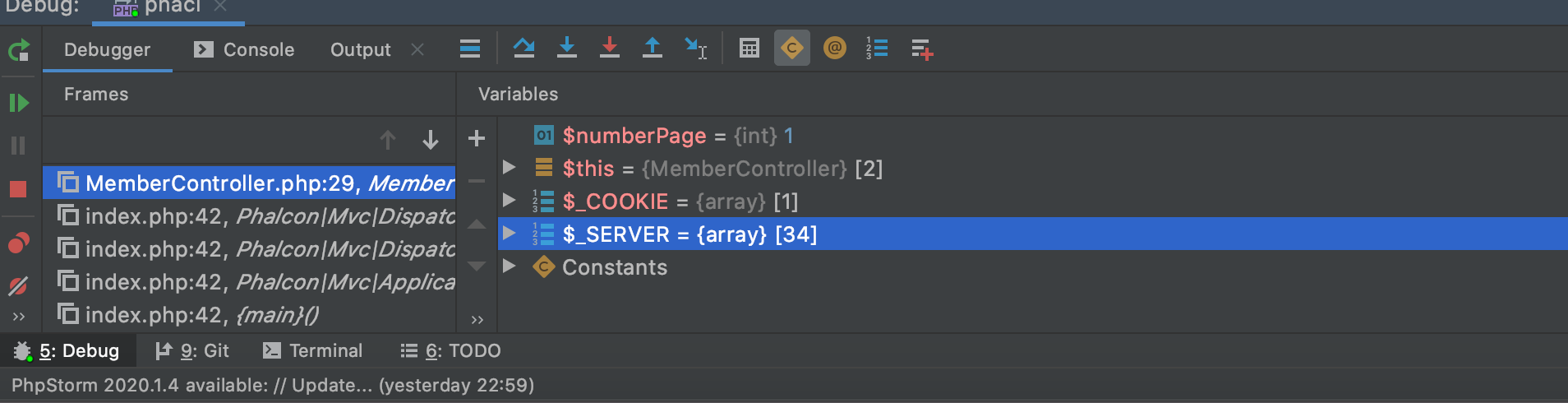The width and height of the screenshot is (1568, 403).
Task: Force step into with red arrow
Action: pyautogui.click(x=610, y=48)
